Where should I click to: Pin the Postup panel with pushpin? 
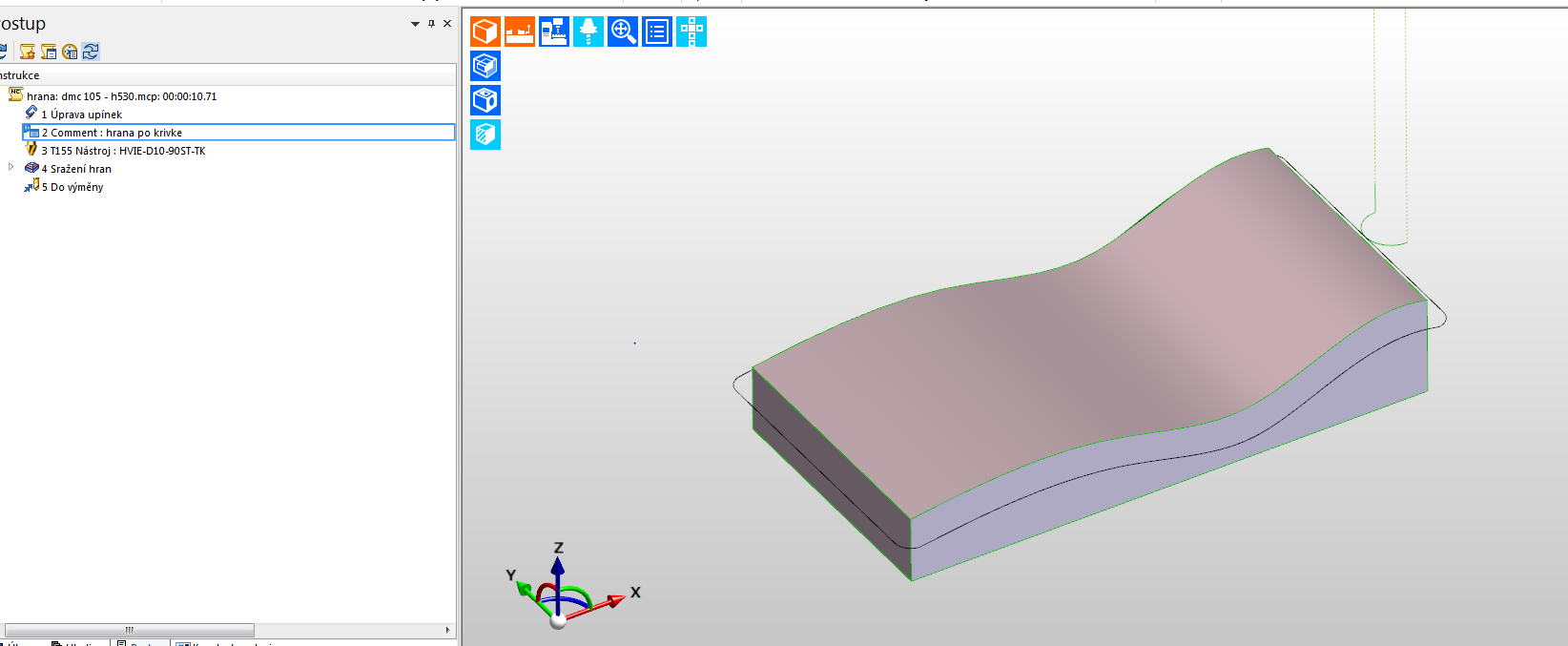point(431,24)
